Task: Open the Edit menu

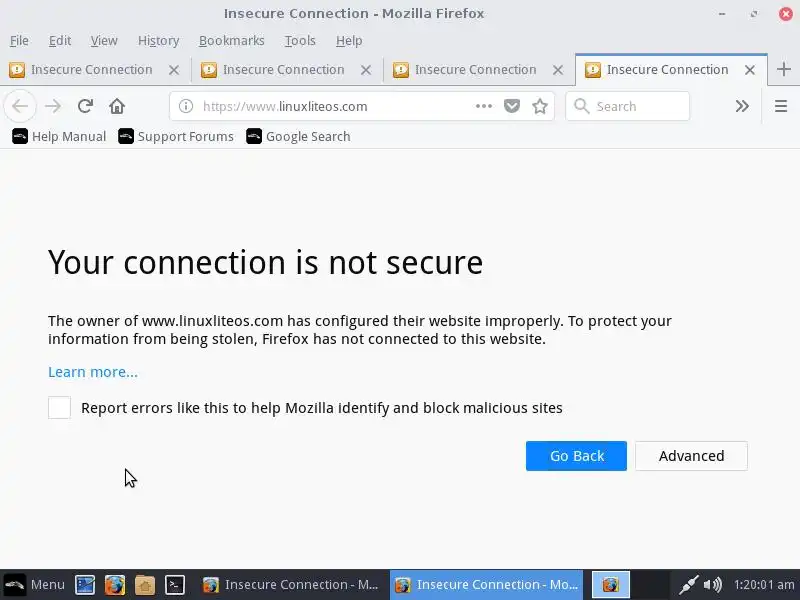Action: coord(60,40)
